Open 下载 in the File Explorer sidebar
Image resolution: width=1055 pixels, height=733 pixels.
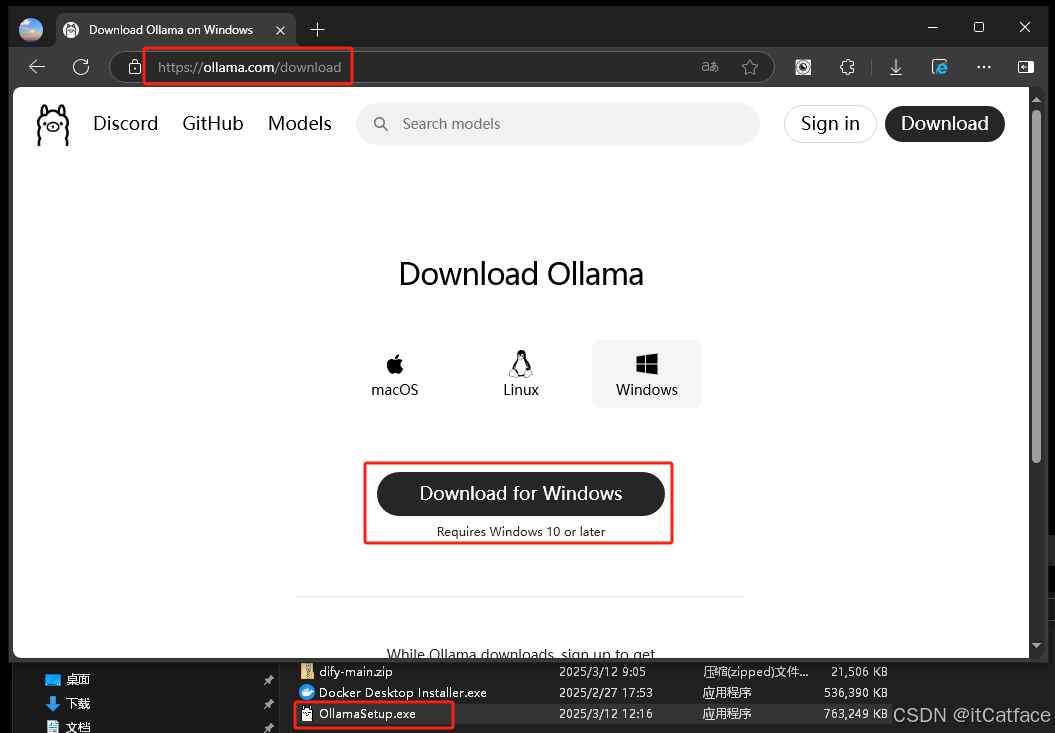78,703
